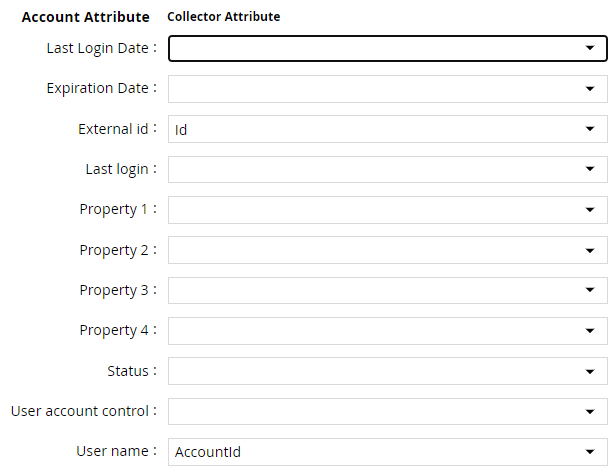
Task: Select the Property 3 dropdown arrow
Action: tap(590, 290)
